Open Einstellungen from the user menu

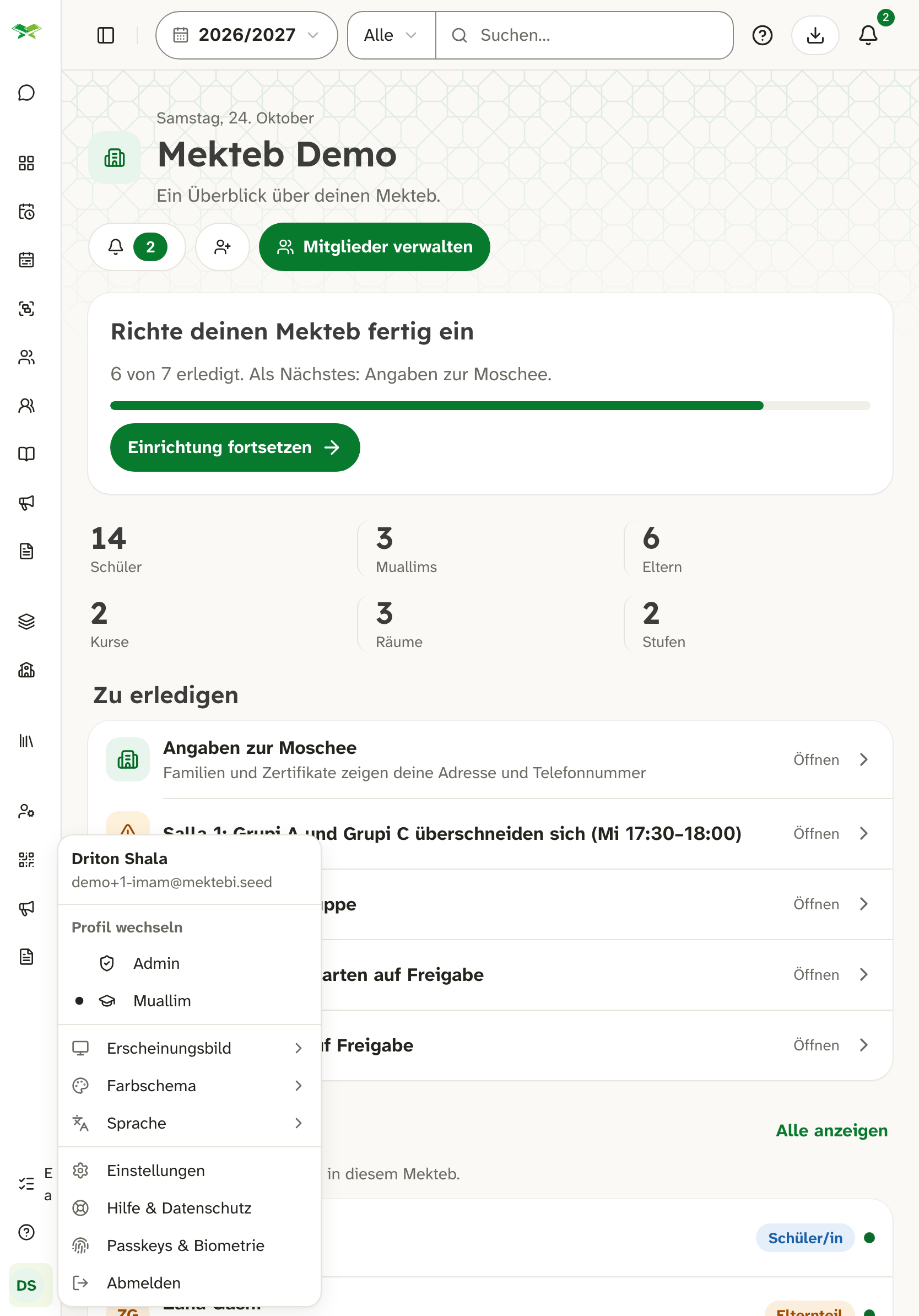(x=189, y=1171)
